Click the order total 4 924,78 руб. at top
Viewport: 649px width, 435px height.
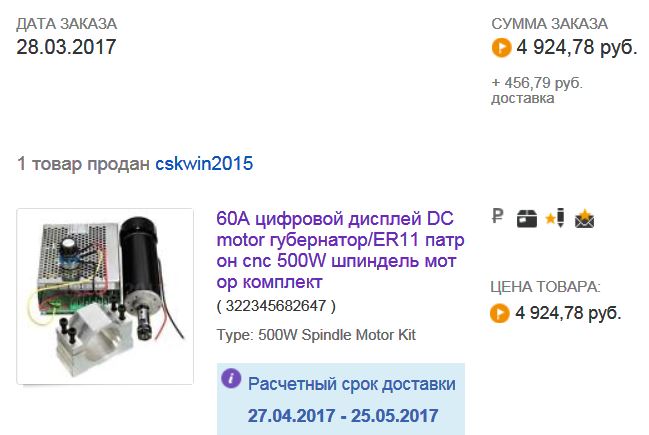577,47
